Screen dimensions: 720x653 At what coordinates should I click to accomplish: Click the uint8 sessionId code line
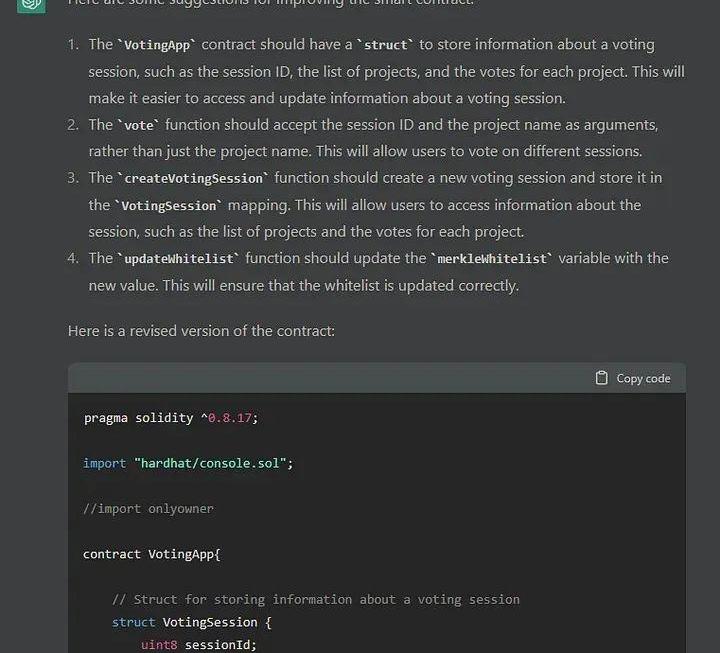click(x=199, y=645)
